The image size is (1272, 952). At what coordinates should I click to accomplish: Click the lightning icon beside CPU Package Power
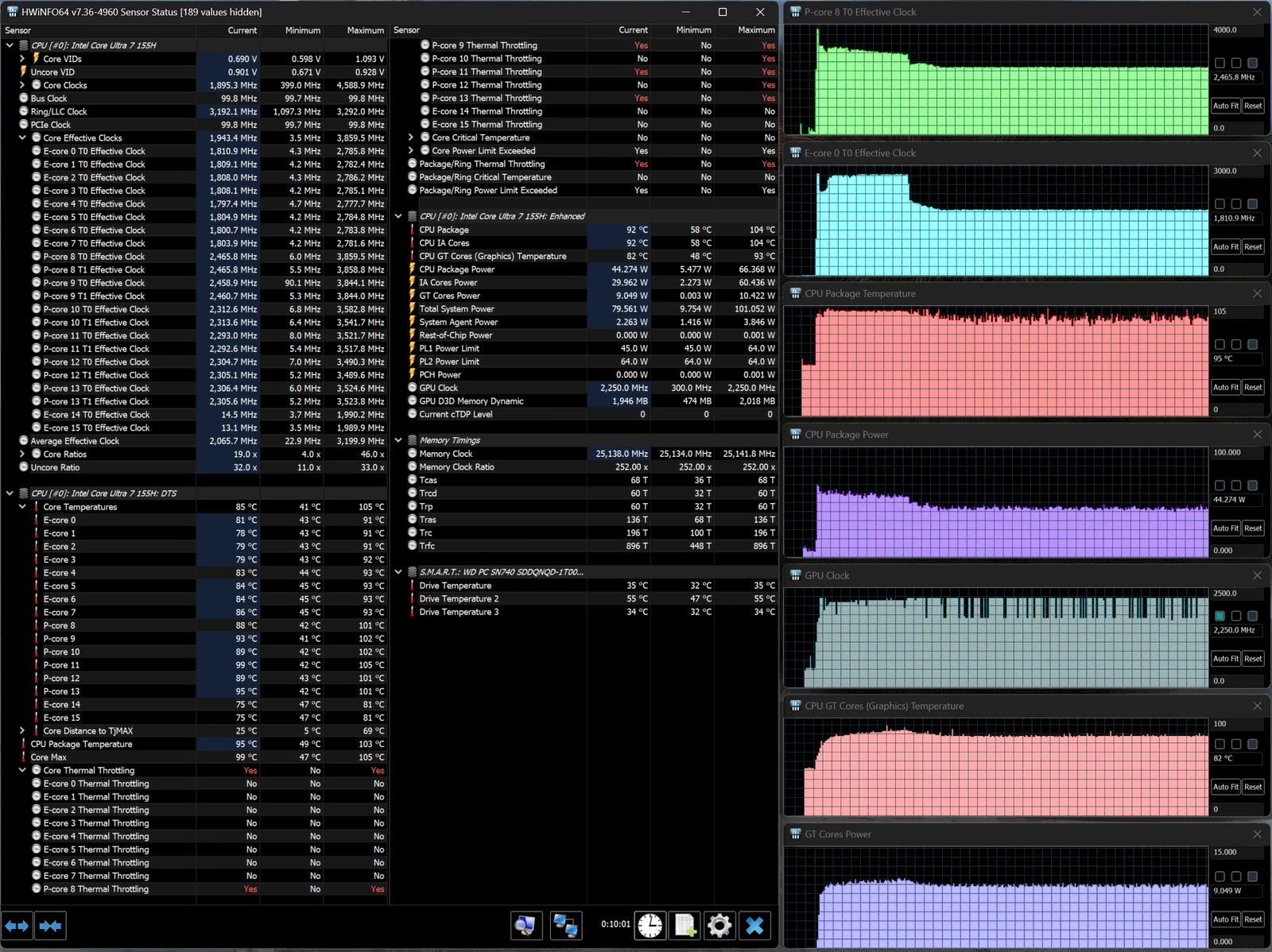pos(412,269)
